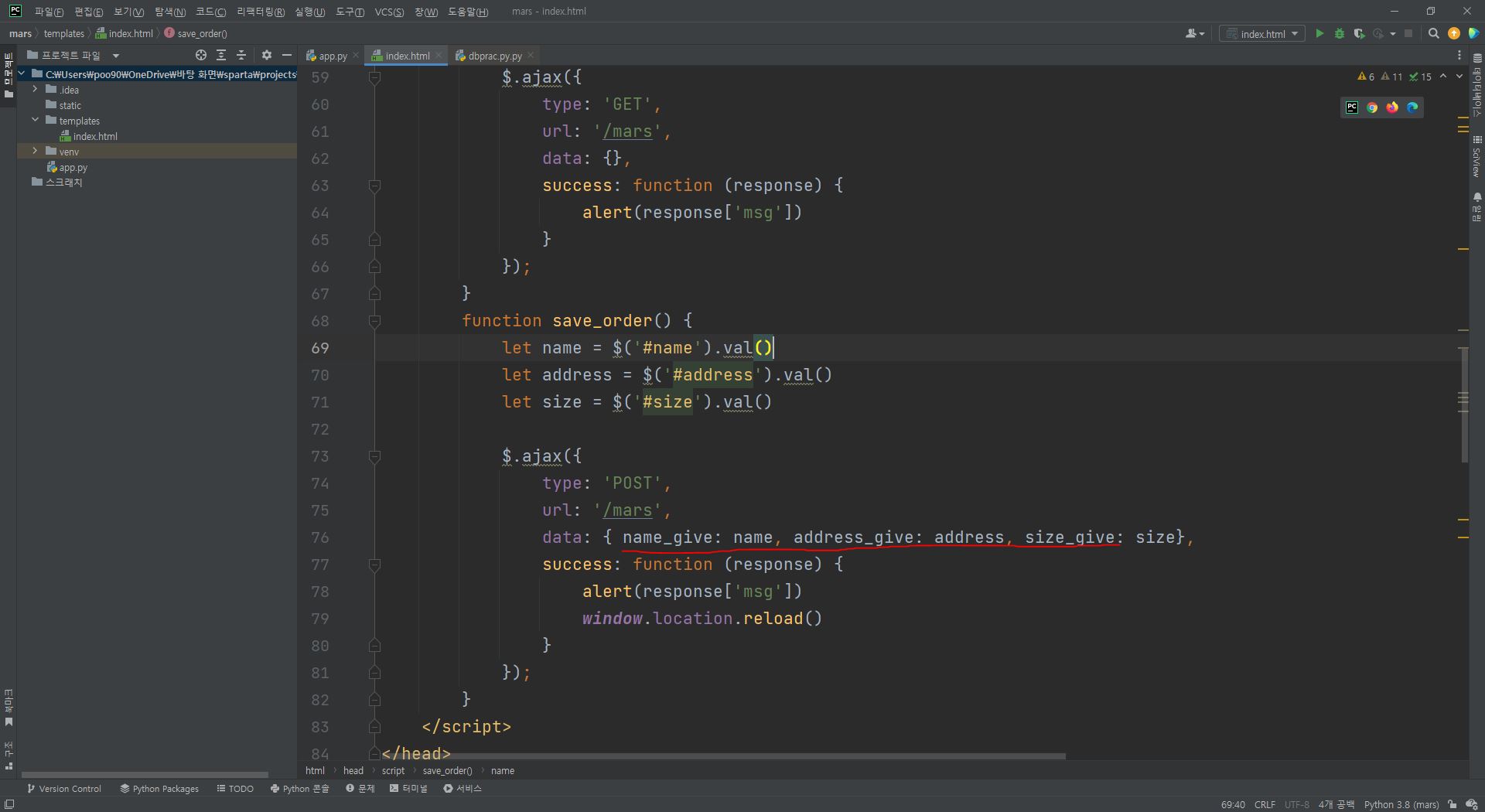Expand the .idea folder

pyautogui.click(x=35, y=90)
